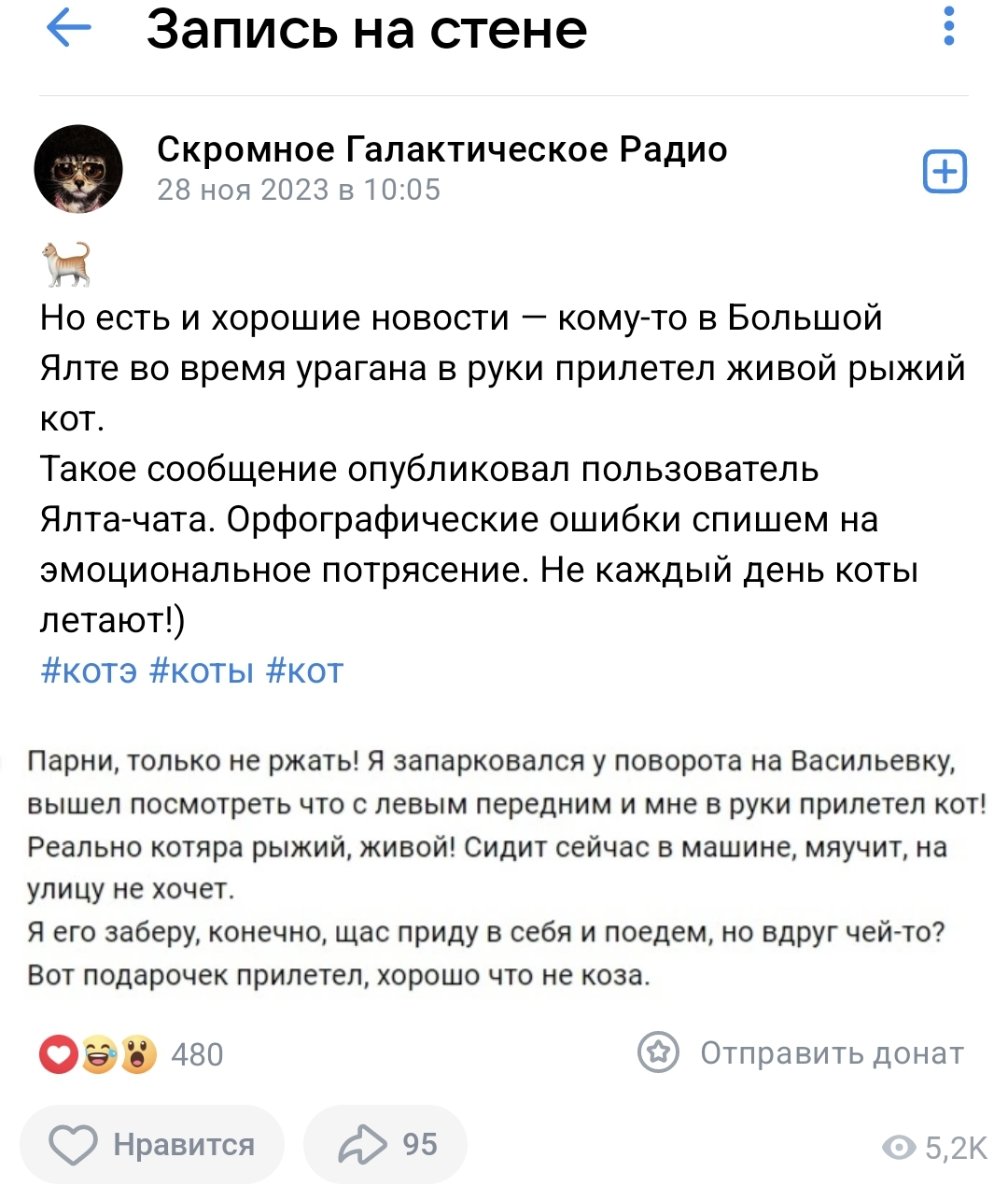This screenshot has height=1200, width=1008.
Task: Click the star donate icon
Action: pyautogui.click(x=659, y=1053)
